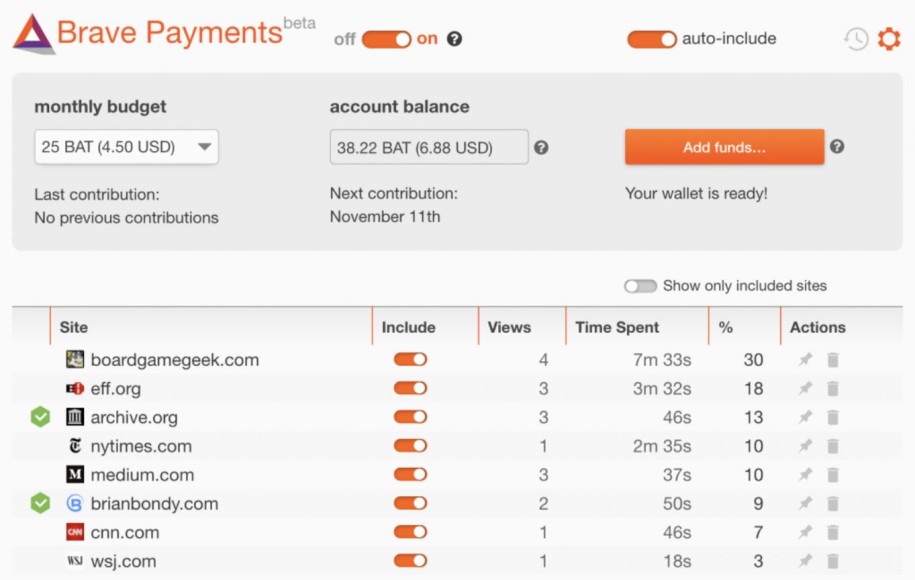Click verified checkmark beside archive.org
Image resolution: width=915 pixels, height=580 pixels.
point(40,417)
